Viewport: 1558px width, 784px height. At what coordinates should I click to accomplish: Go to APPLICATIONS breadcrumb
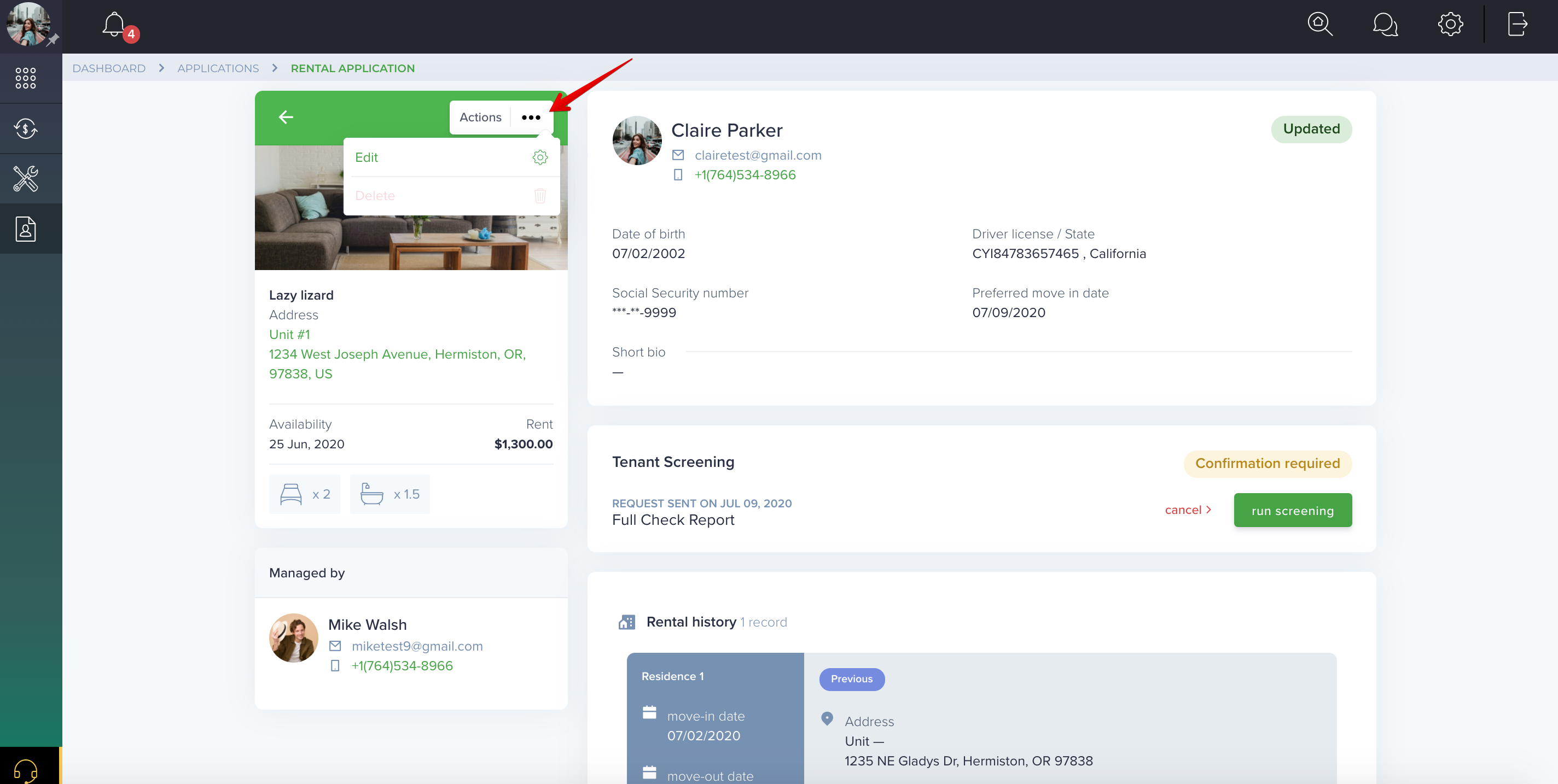(x=218, y=68)
